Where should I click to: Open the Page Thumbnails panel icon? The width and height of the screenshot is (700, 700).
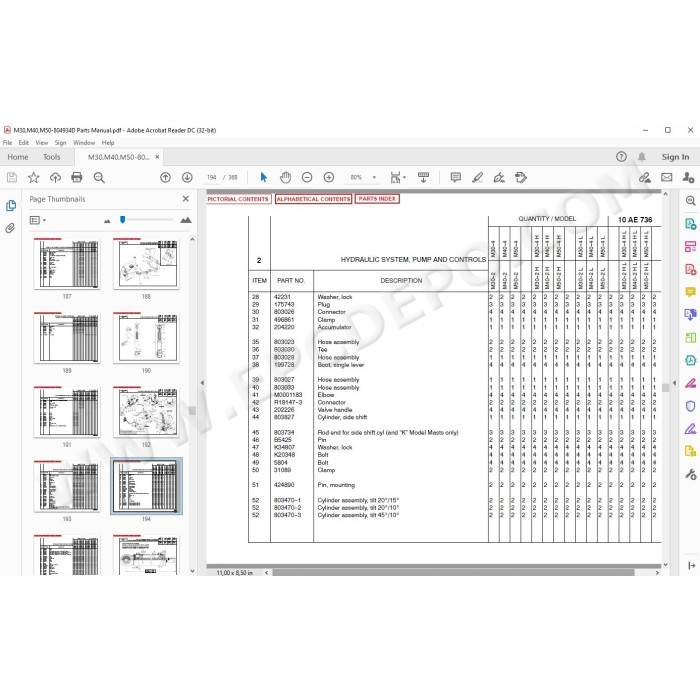[x=11, y=205]
